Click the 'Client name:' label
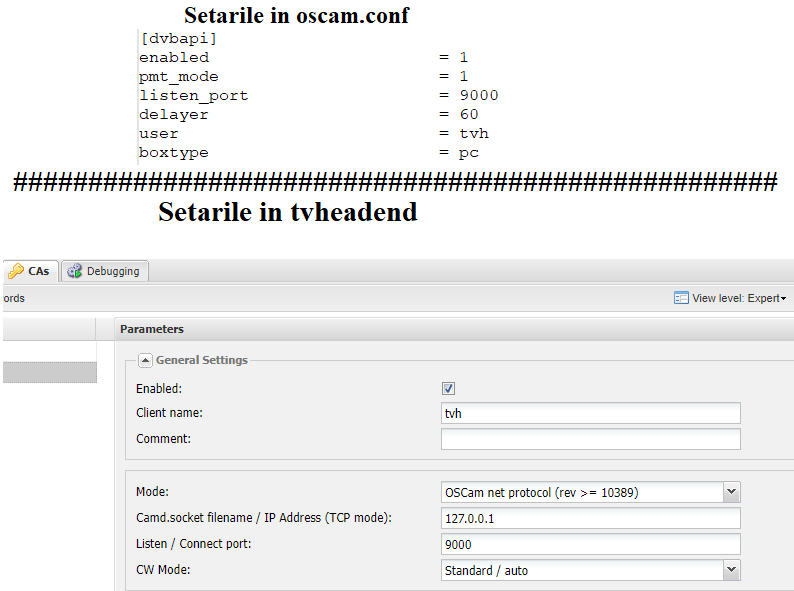794x591 pixels. point(169,413)
